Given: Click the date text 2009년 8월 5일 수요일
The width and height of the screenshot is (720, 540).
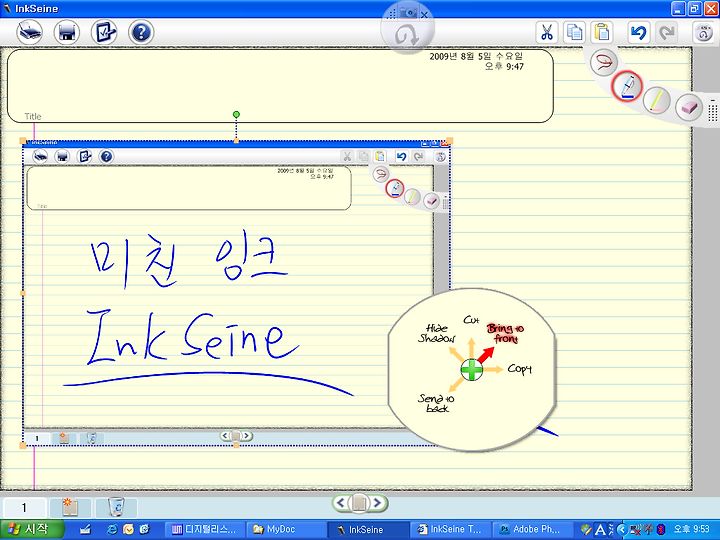Looking at the screenshot, I should click(476, 56).
